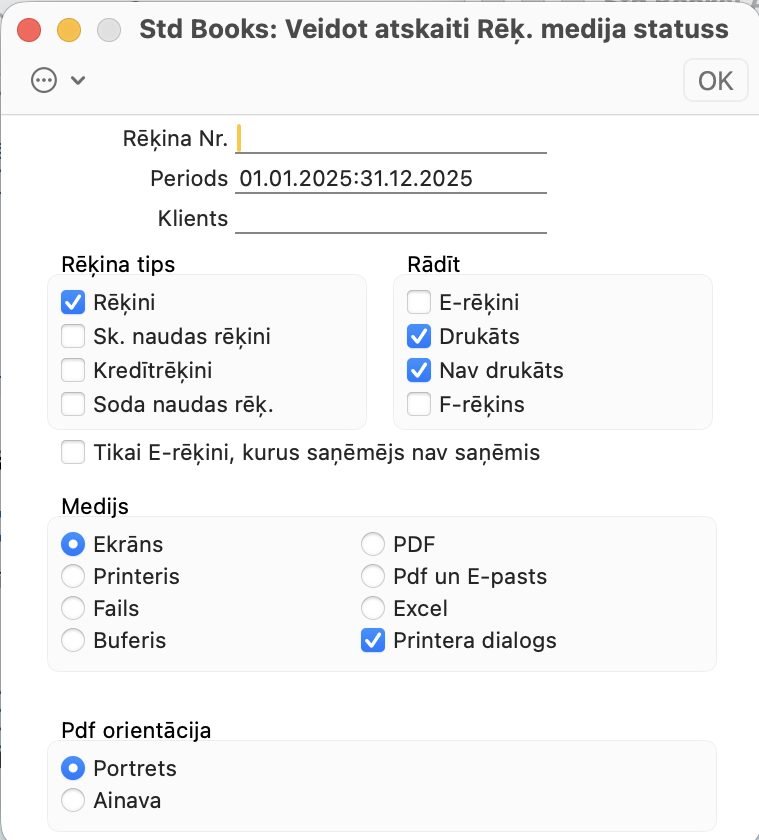Screen dimensions: 759x840
Task: Enable the E-rēķini checkbox
Action: (x=419, y=302)
